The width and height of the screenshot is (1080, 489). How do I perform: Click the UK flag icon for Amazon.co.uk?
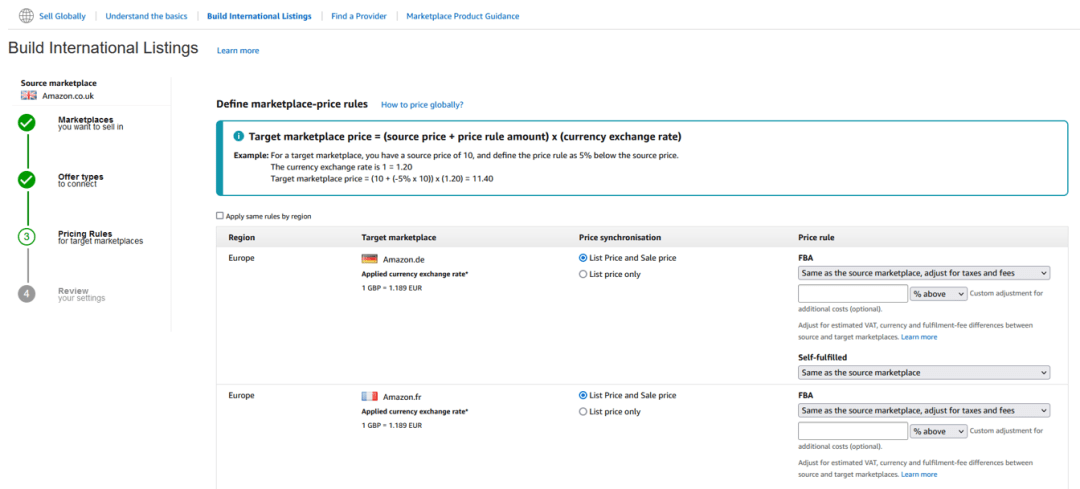[x=29, y=95]
